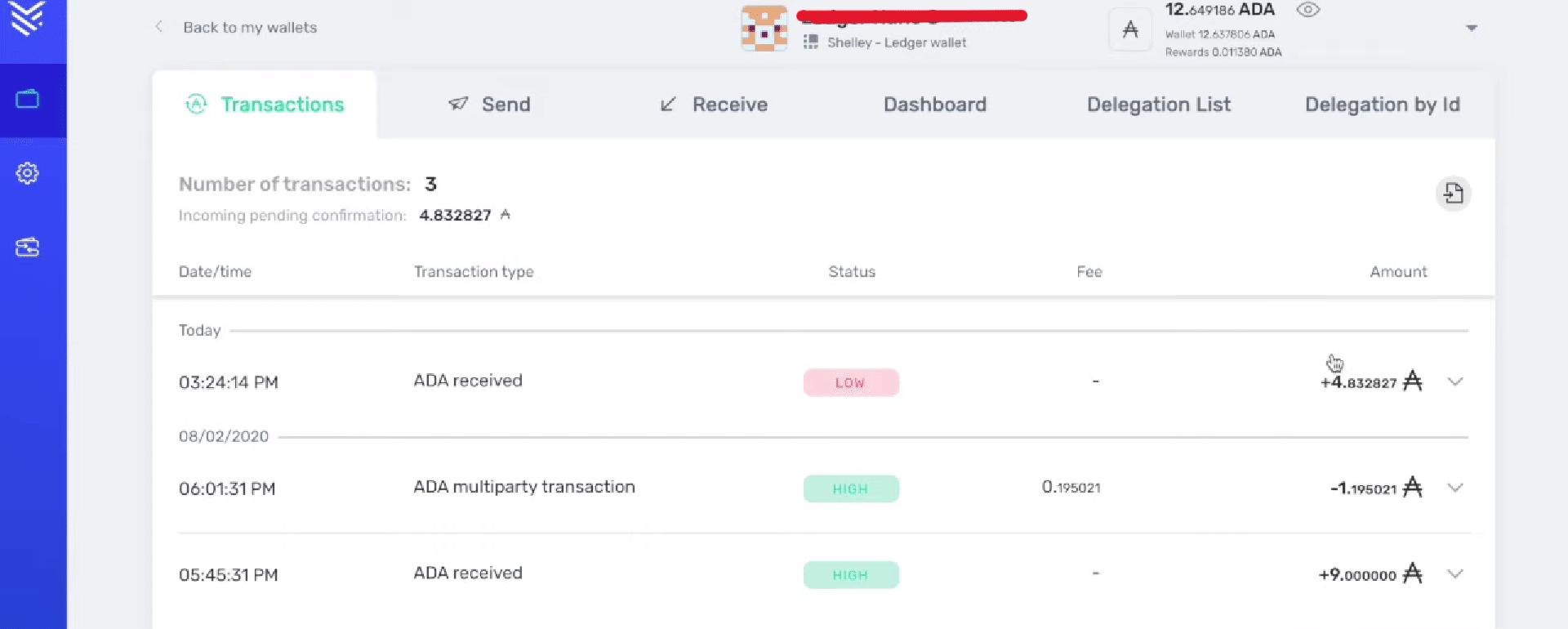Open the Delegation List tab
The image size is (1568, 629).
click(1158, 105)
